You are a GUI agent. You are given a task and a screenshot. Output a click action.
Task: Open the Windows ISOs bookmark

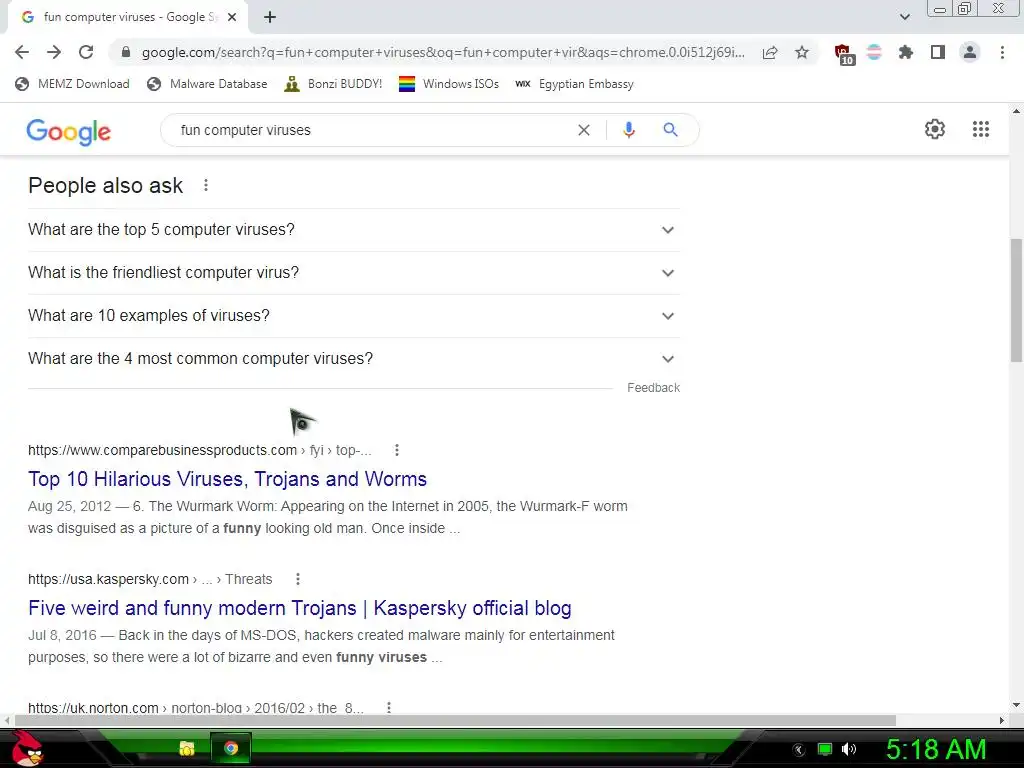click(x=449, y=84)
